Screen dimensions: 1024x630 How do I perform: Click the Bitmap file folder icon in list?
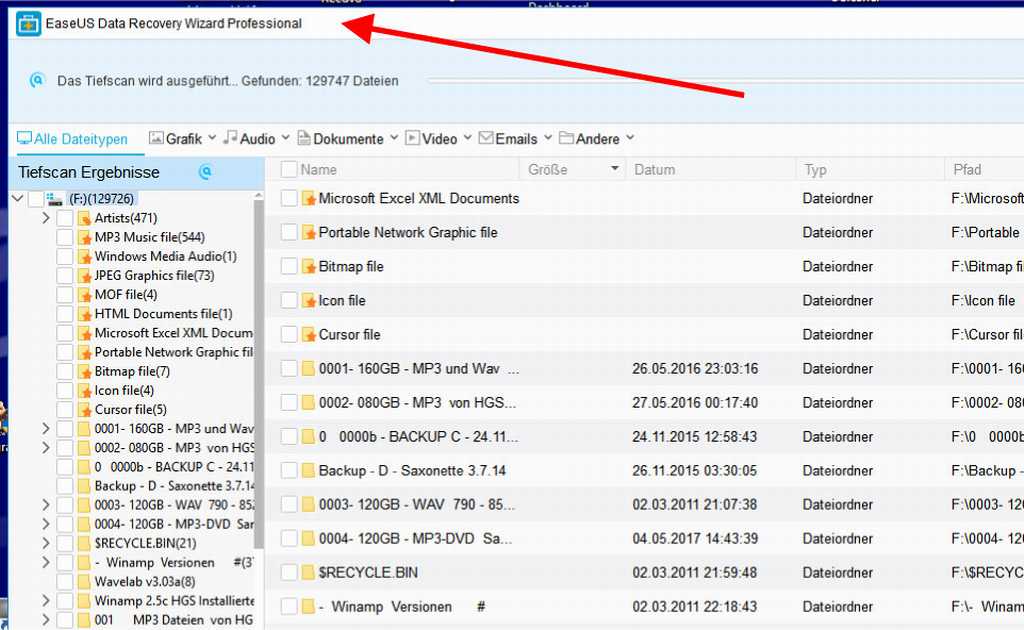tap(310, 267)
